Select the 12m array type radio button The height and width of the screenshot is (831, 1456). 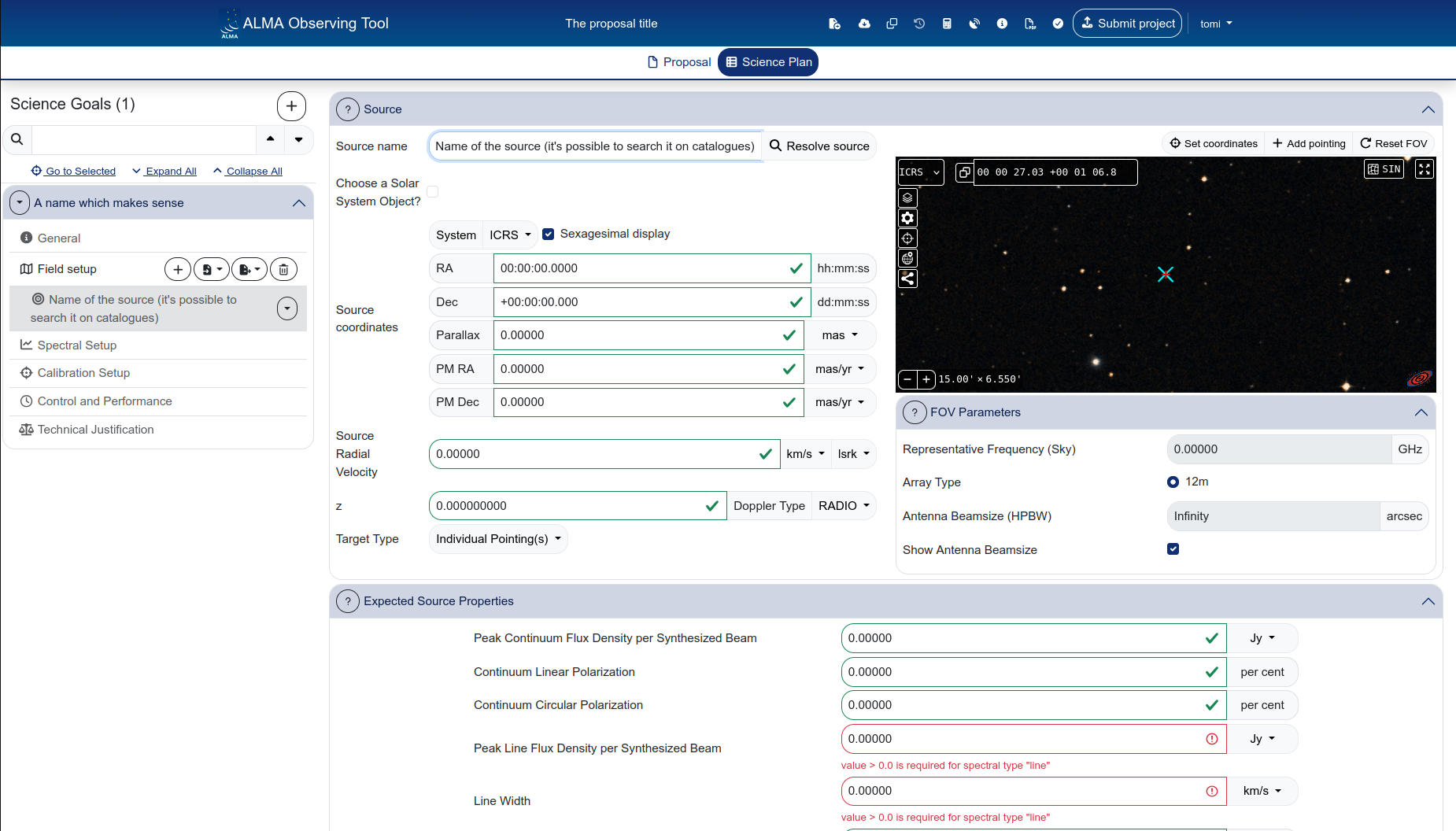[1173, 482]
